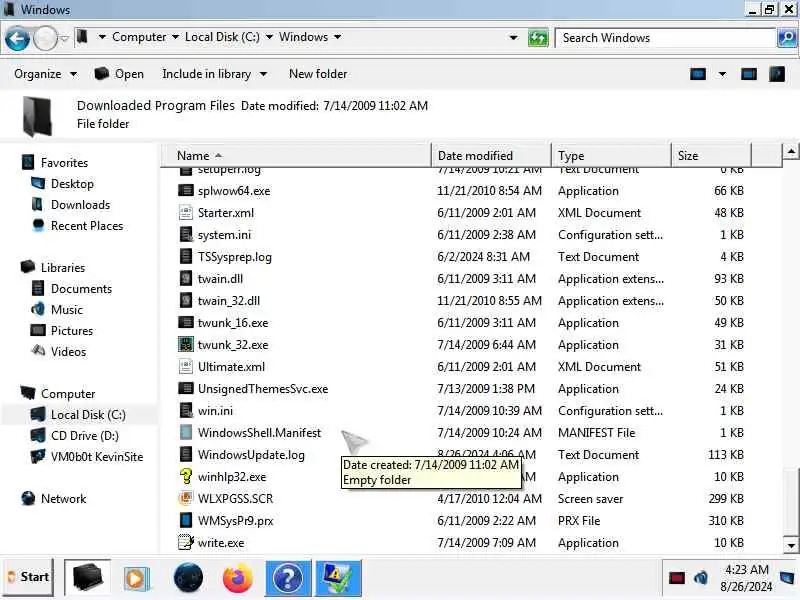This screenshot has height=600, width=800.
Task: Expand the Computer breadcrumb arrow
Action: [x=175, y=37]
